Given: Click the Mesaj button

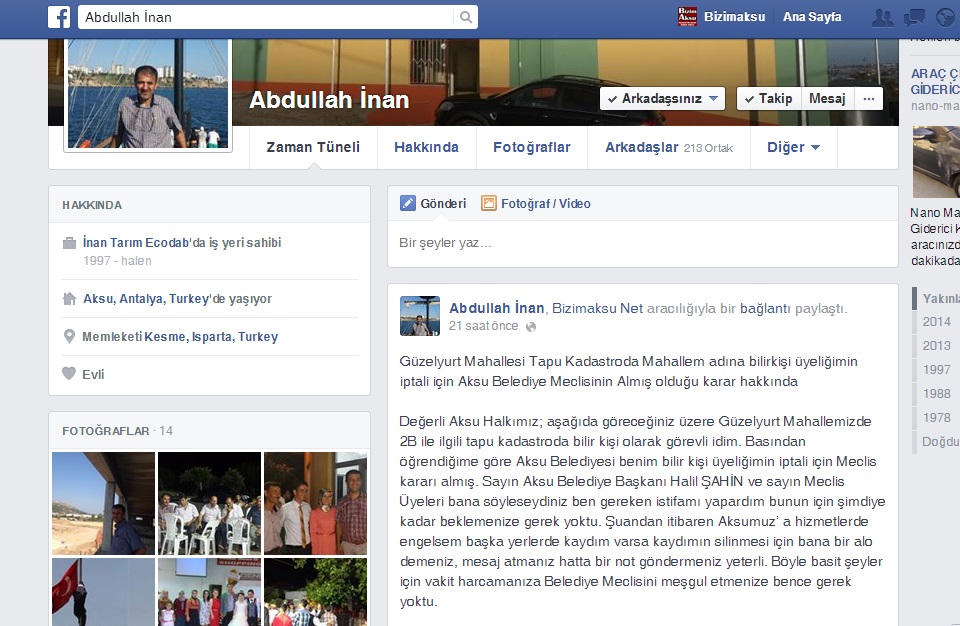Looking at the screenshot, I should pos(827,99).
